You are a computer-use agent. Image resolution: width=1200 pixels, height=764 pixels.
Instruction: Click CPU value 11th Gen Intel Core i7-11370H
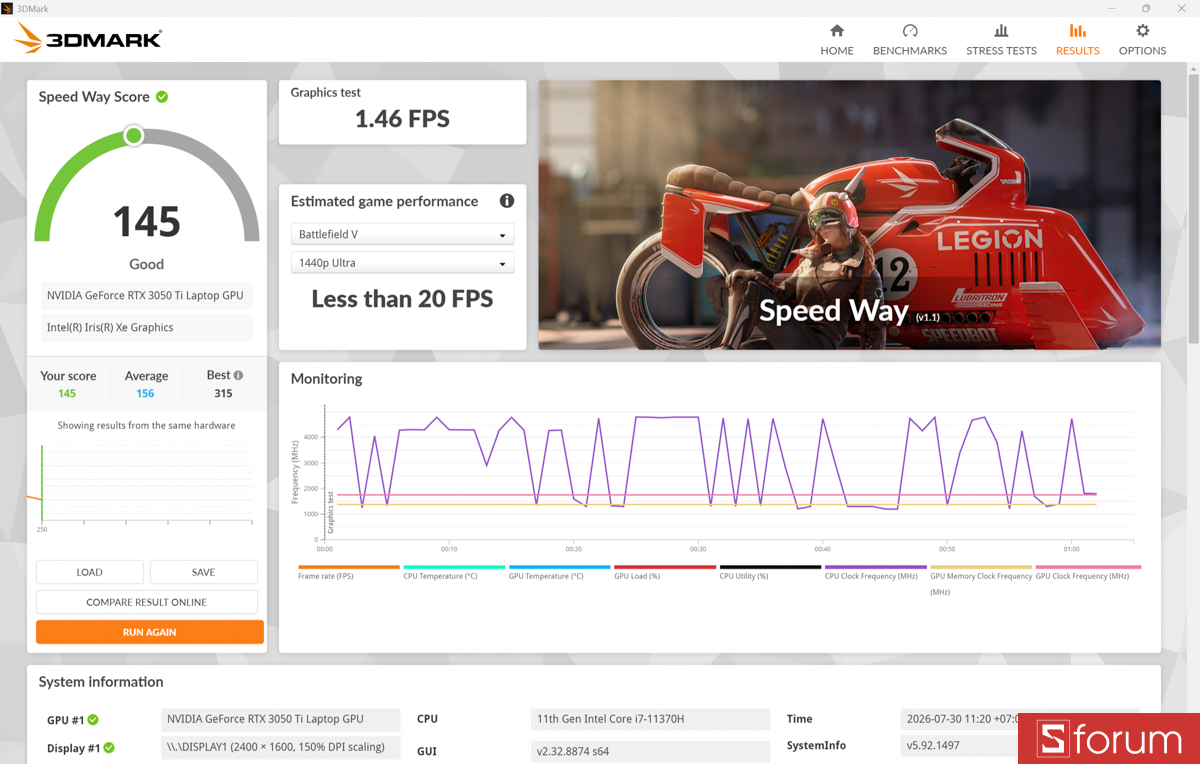[x=651, y=719]
